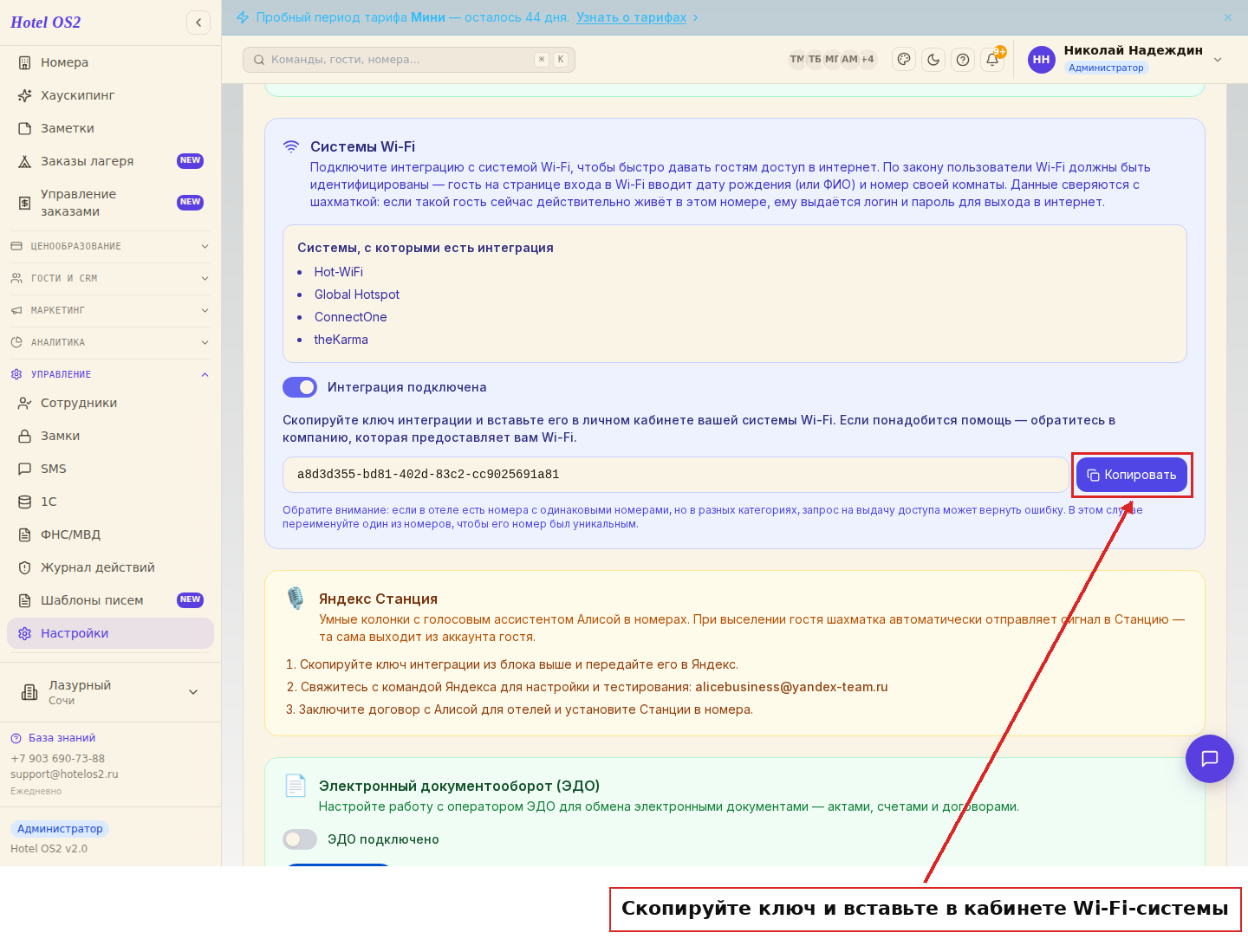Select Настройки in the sidebar
Viewport: 1248px width, 952px height.
pos(110,633)
